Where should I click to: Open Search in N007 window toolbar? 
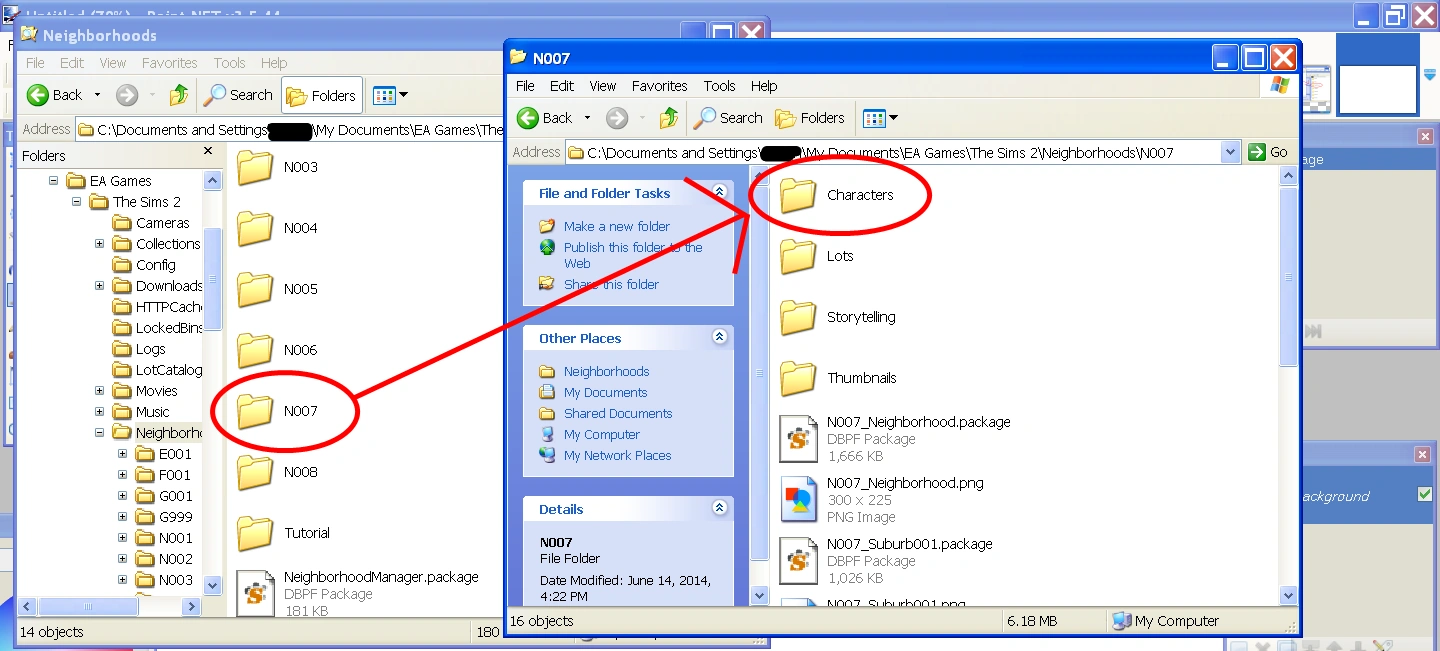pos(728,118)
